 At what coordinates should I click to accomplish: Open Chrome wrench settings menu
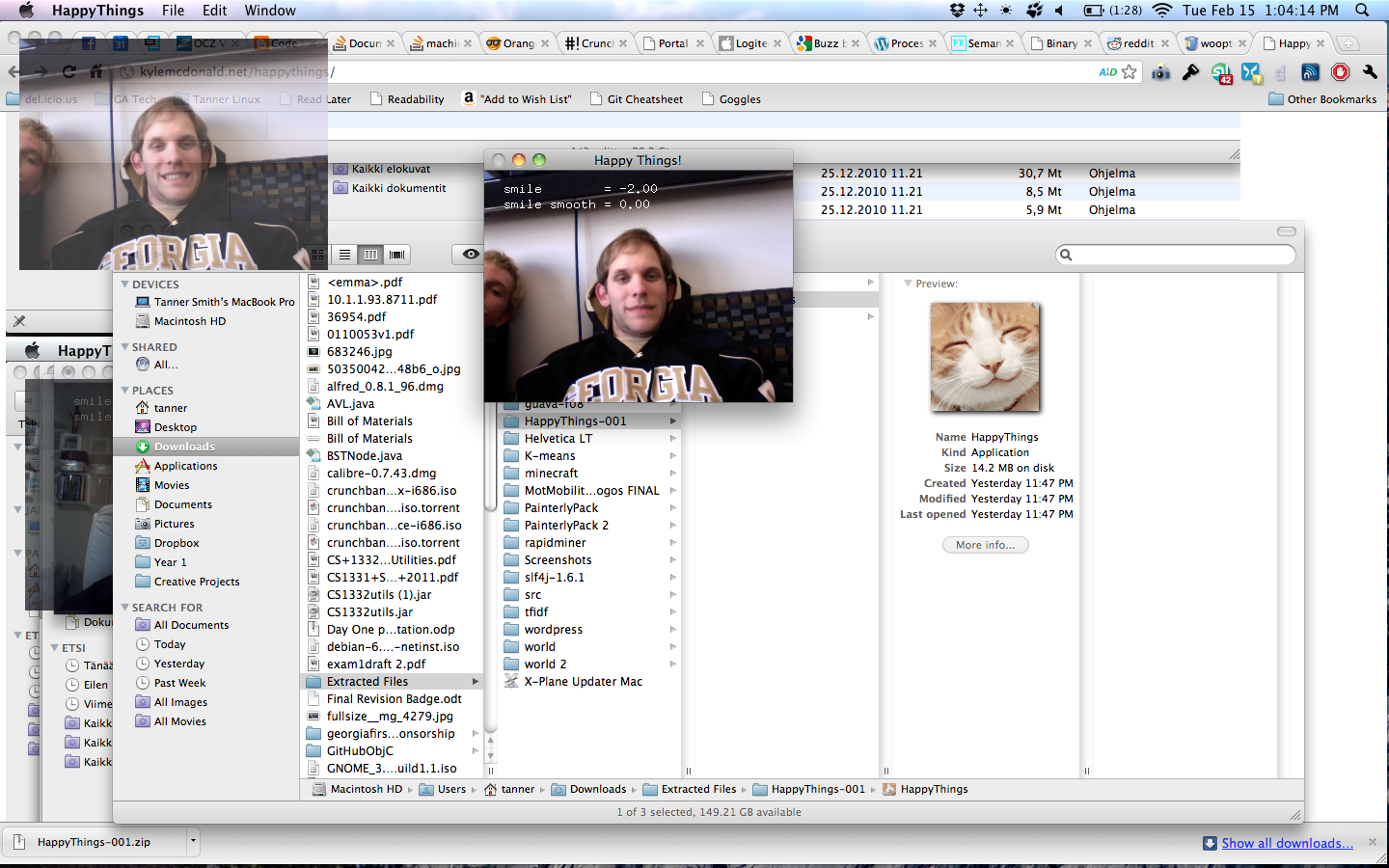(x=1370, y=72)
